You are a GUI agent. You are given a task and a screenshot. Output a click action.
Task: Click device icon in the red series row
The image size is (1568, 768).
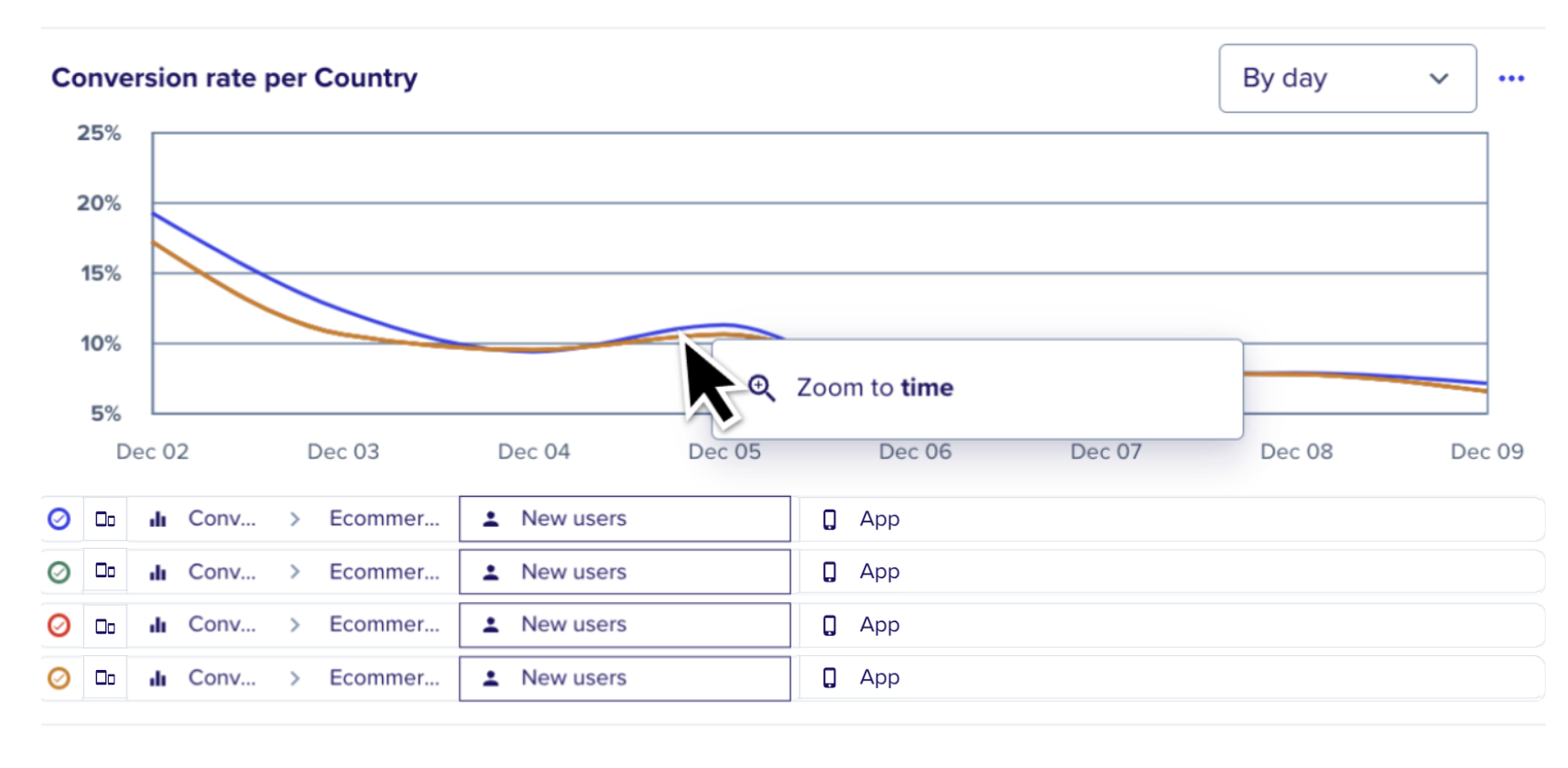105,626
